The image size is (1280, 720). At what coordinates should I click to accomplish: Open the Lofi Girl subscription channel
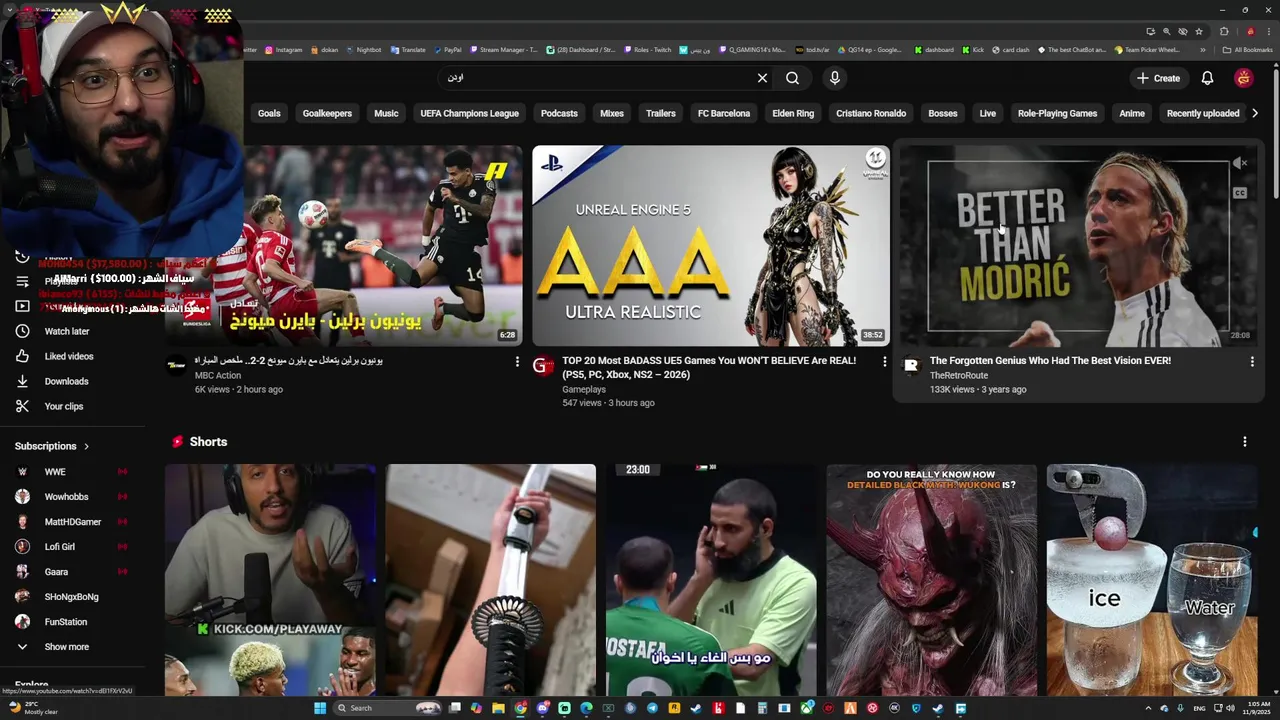click(x=59, y=547)
